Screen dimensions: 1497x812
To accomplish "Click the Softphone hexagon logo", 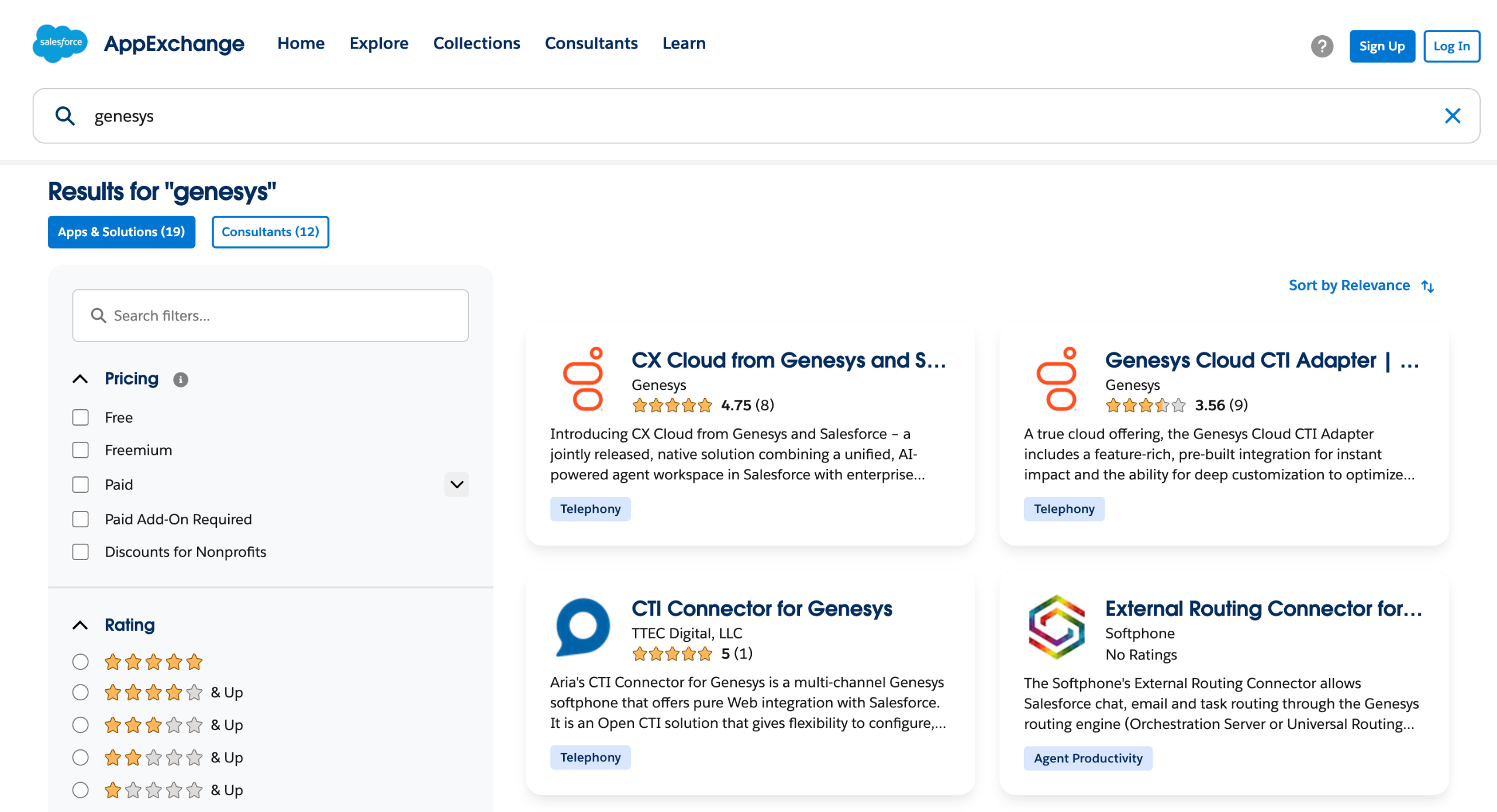I will pyautogui.click(x=1056, y=627).
